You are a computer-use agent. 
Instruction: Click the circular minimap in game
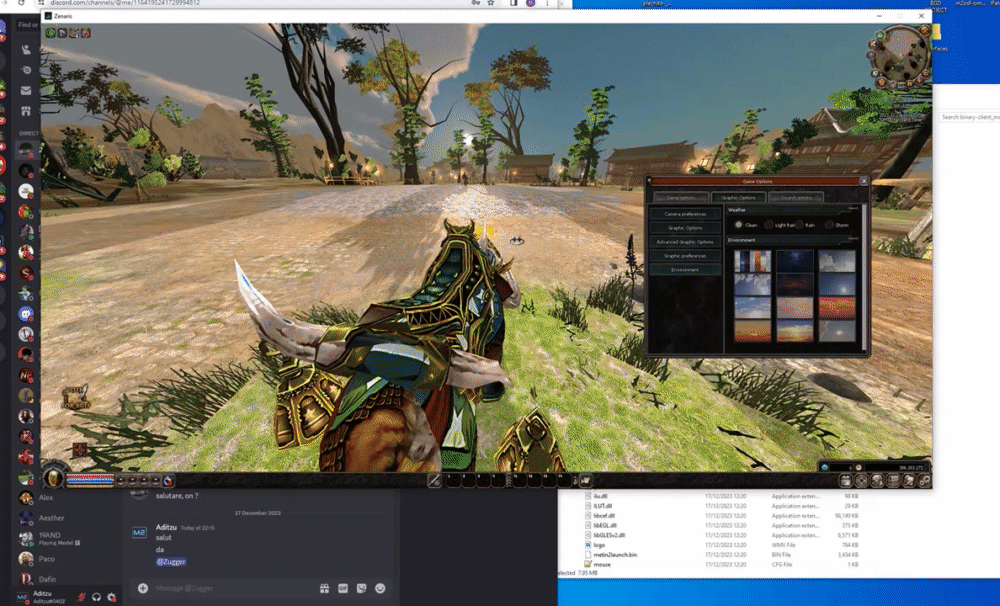point(901,55)
